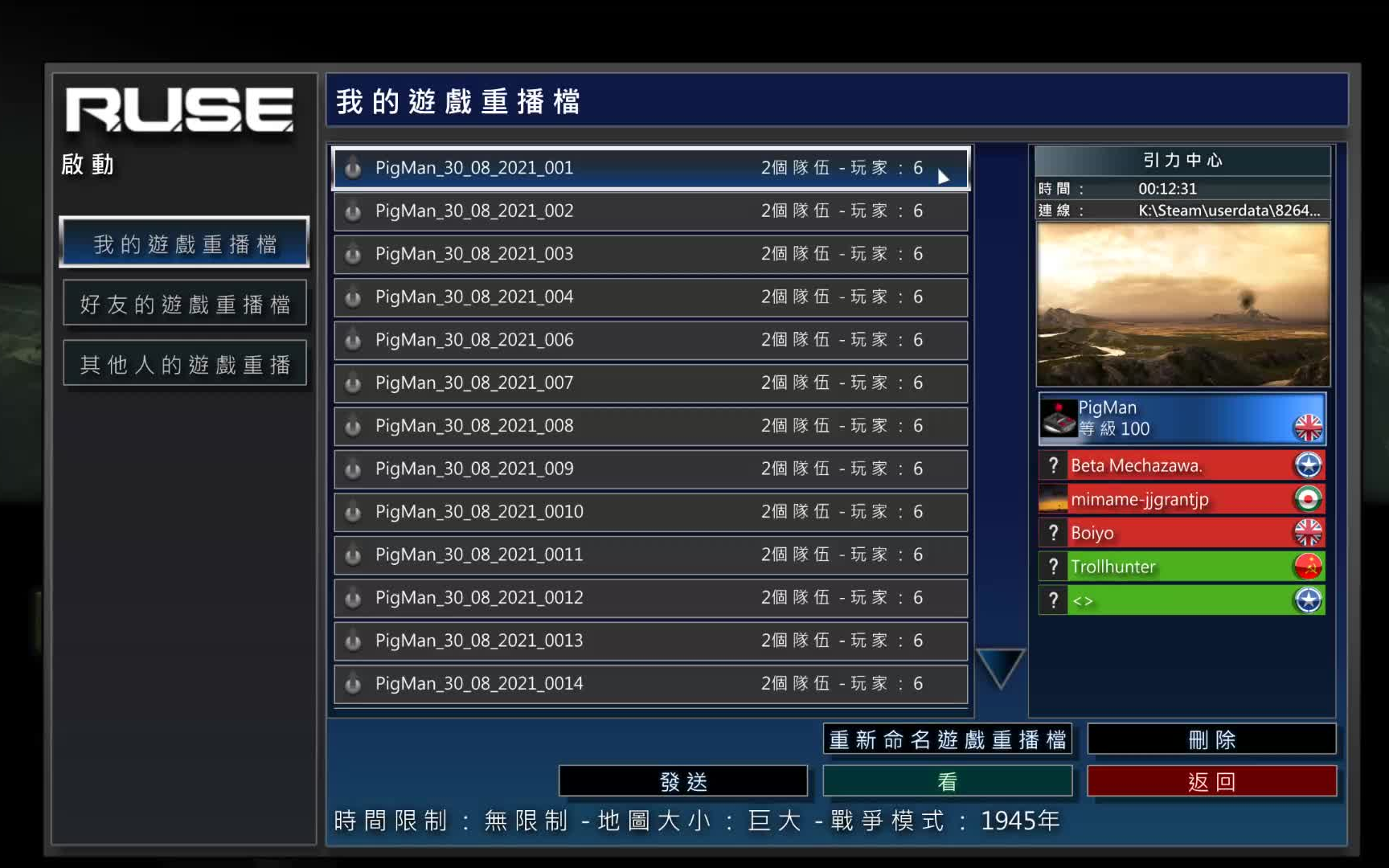Click the Italy flag icon next to mimame-jjgrantjp
This screenshot has width=1389, height=868.
coord(1308,499)
